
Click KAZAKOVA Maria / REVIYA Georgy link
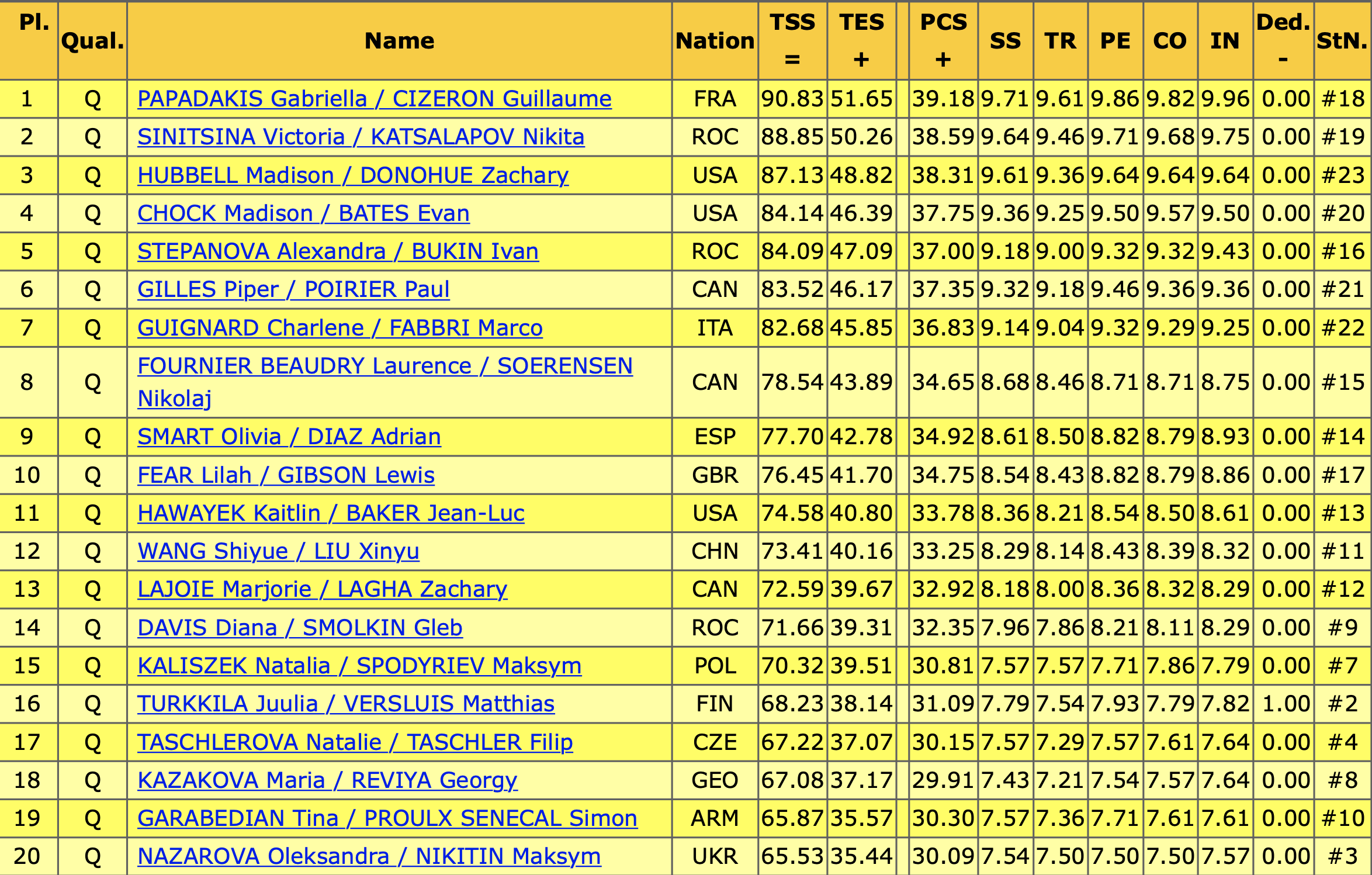(x=327, y=780)
